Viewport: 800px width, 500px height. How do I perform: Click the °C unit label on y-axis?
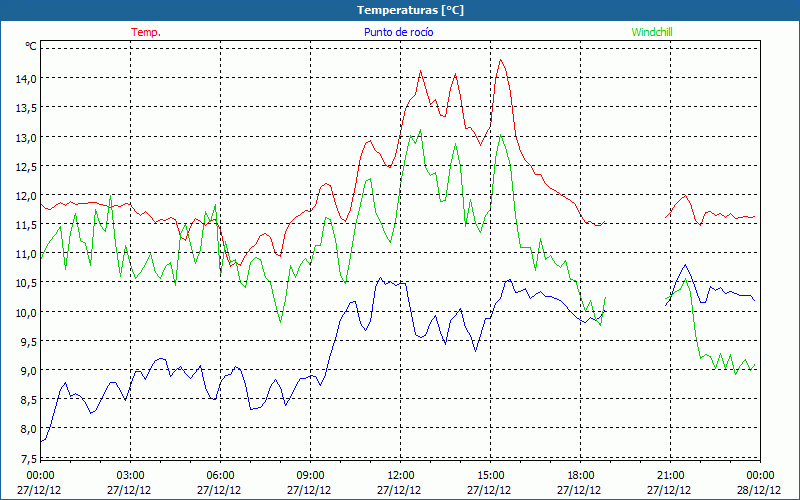(31, 47)
